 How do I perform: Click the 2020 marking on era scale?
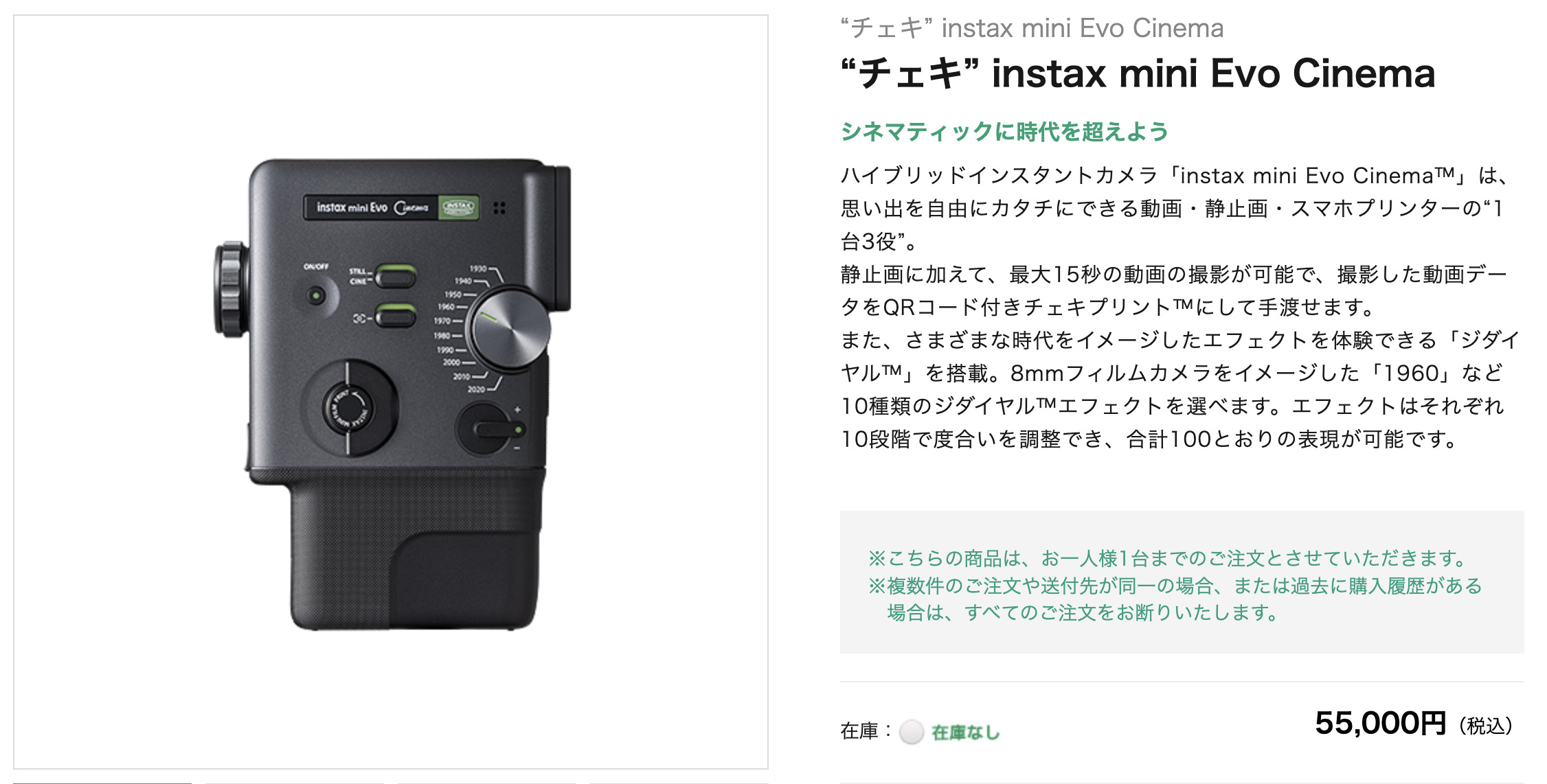click(476, 389)
